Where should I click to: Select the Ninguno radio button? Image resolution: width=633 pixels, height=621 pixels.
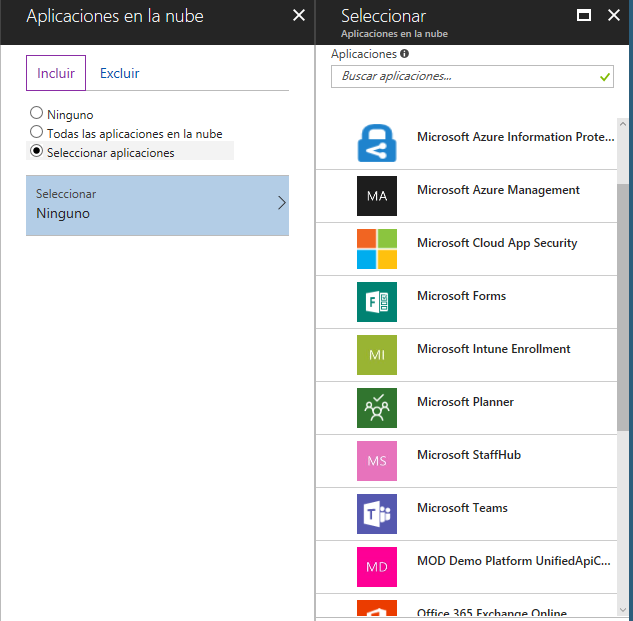[37, 114]
